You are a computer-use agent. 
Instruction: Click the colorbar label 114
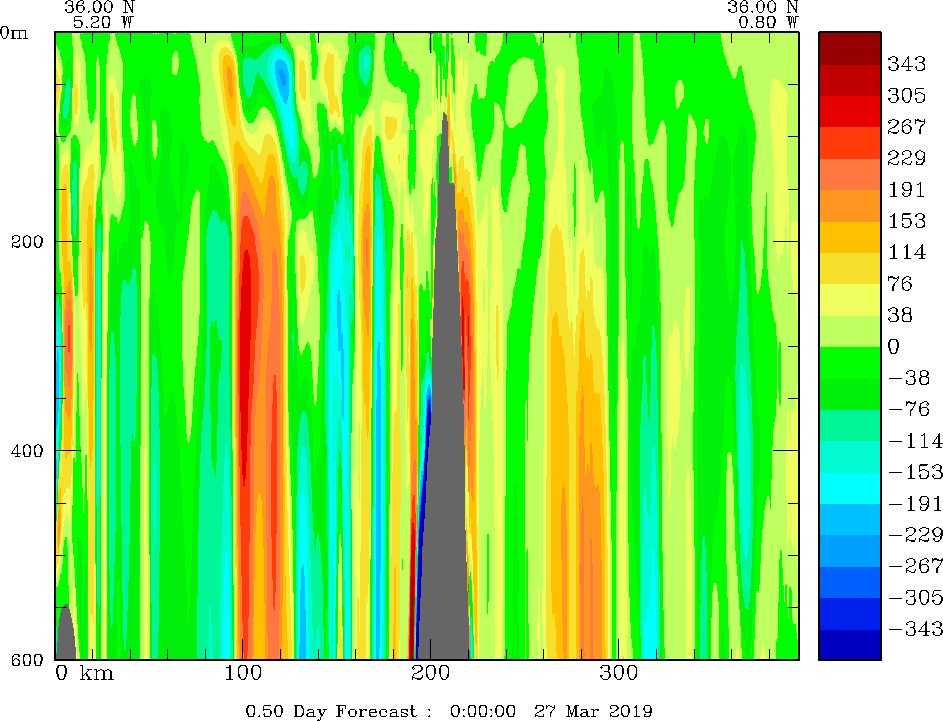click(906, 252)
